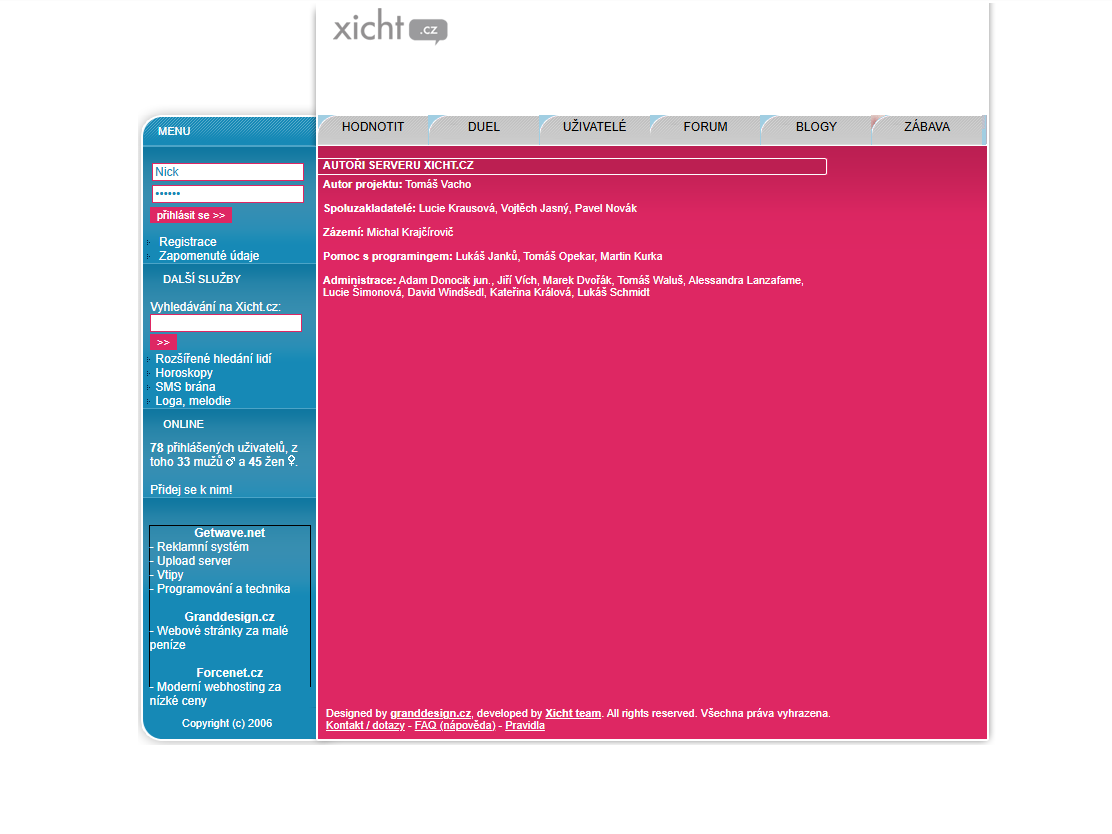Open the Zapomenuté údaje link
Image resolution: width=1112 pixels, height=834 pixels.
pyautogui.click(x=208, y=256)
